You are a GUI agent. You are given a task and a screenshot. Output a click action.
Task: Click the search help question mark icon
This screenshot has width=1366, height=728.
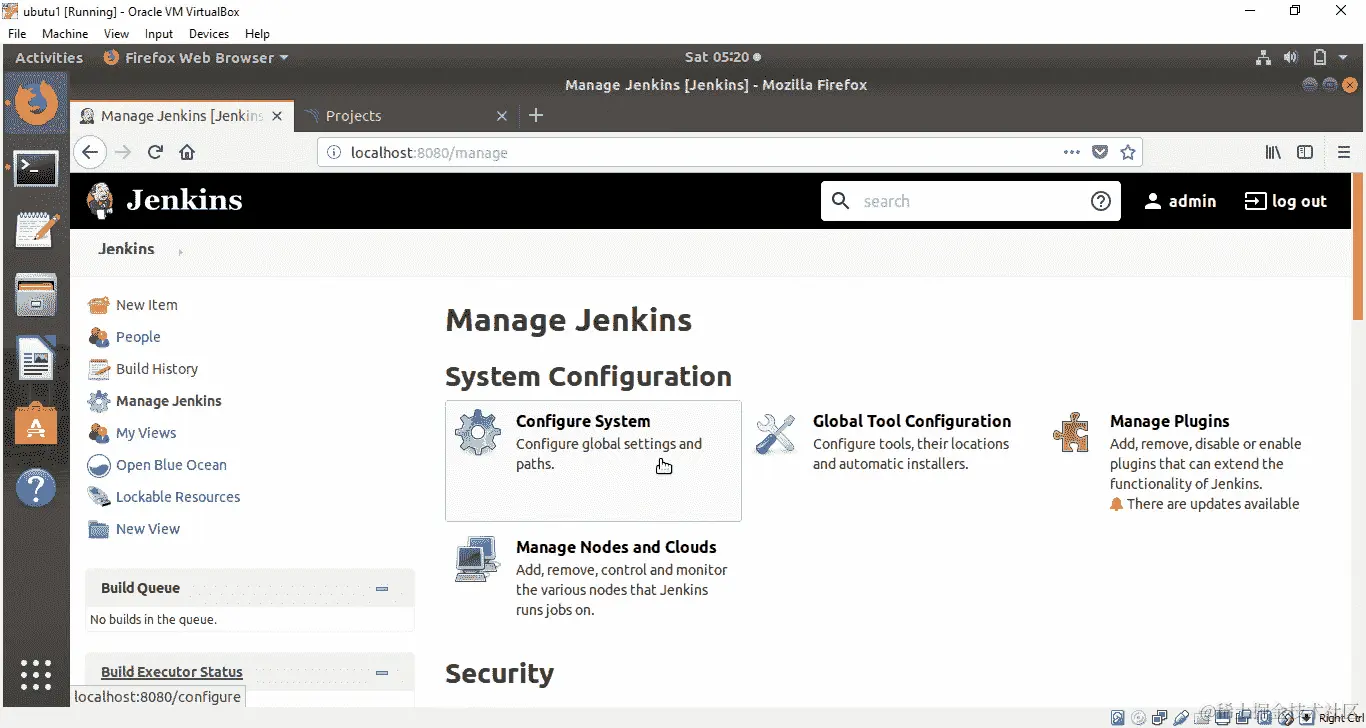tap(1101, 201)
